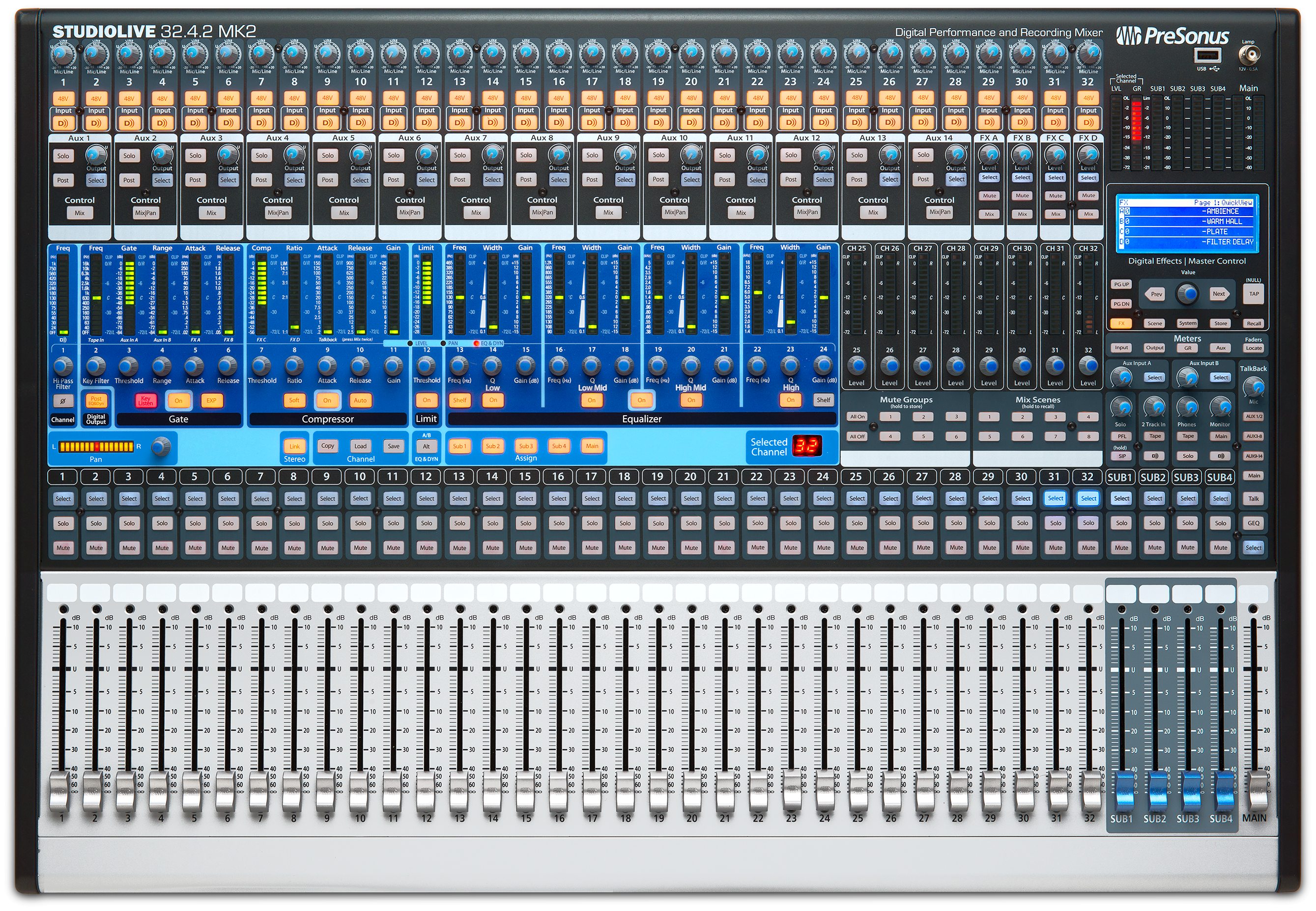Screen dimensions: 1316x911
Task: Mute channel 12 in the fader section
Action: [427, 547]
